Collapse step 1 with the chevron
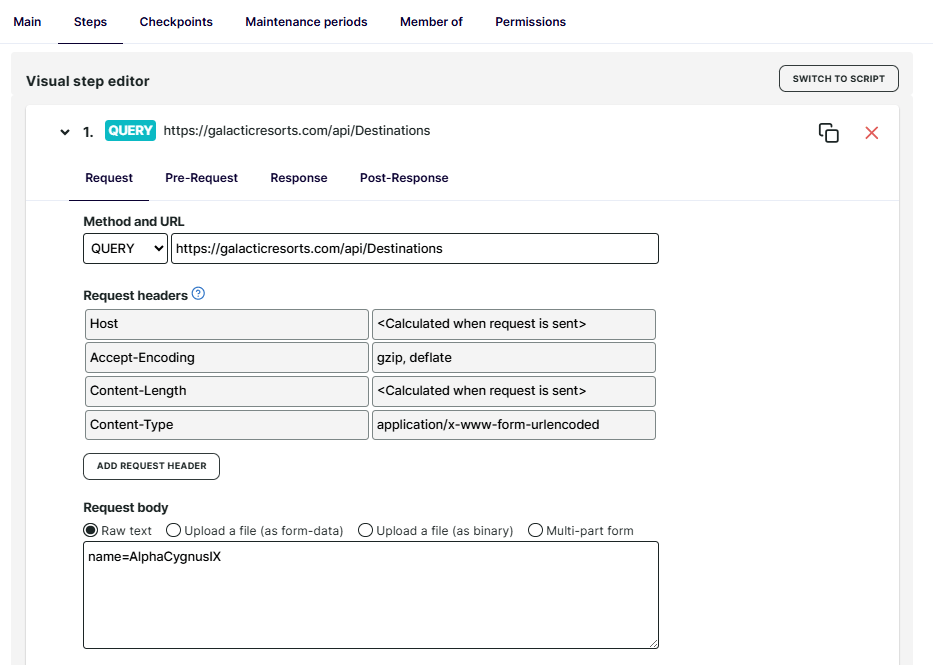 point(65,132)
